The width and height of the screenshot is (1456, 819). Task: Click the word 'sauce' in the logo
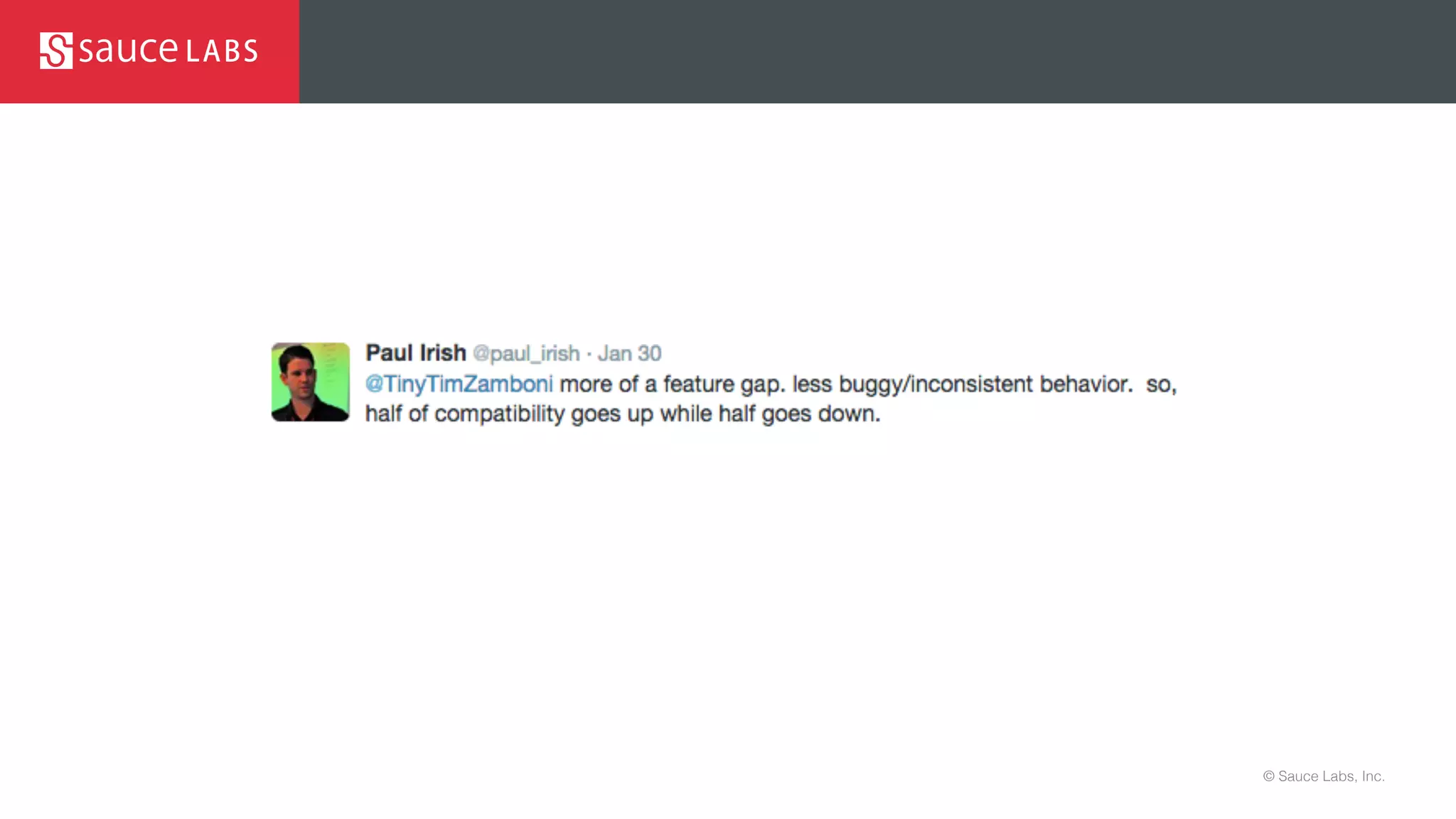pyautogui.click(x=128, y=50)
